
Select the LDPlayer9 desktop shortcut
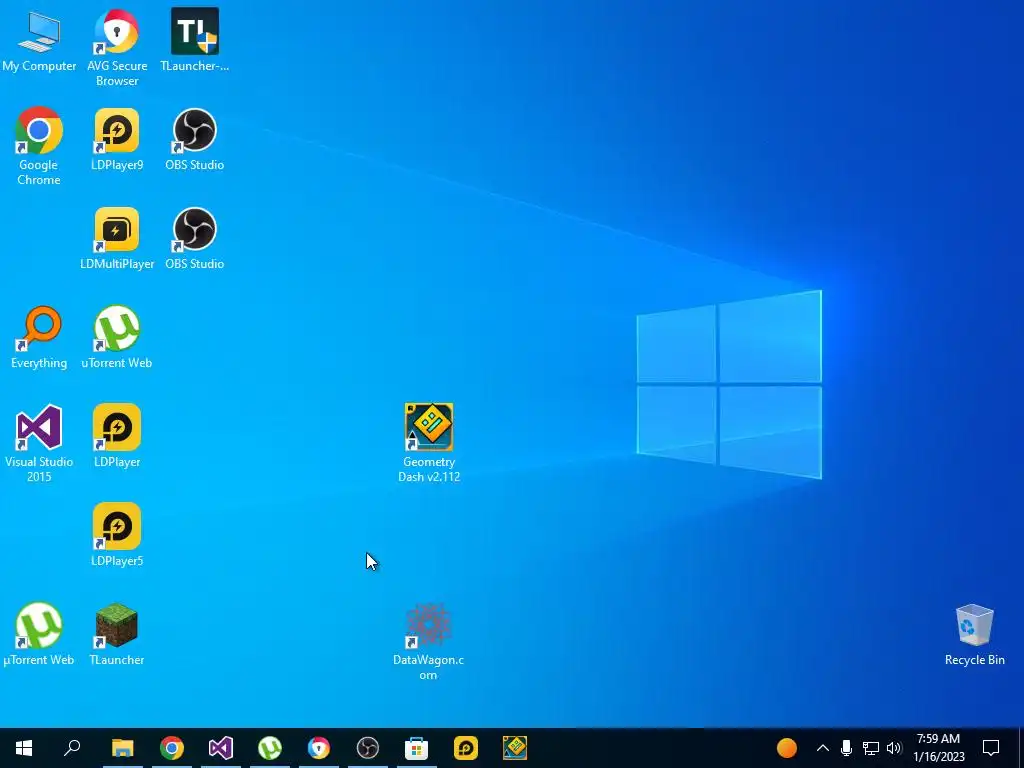(117, 139)
